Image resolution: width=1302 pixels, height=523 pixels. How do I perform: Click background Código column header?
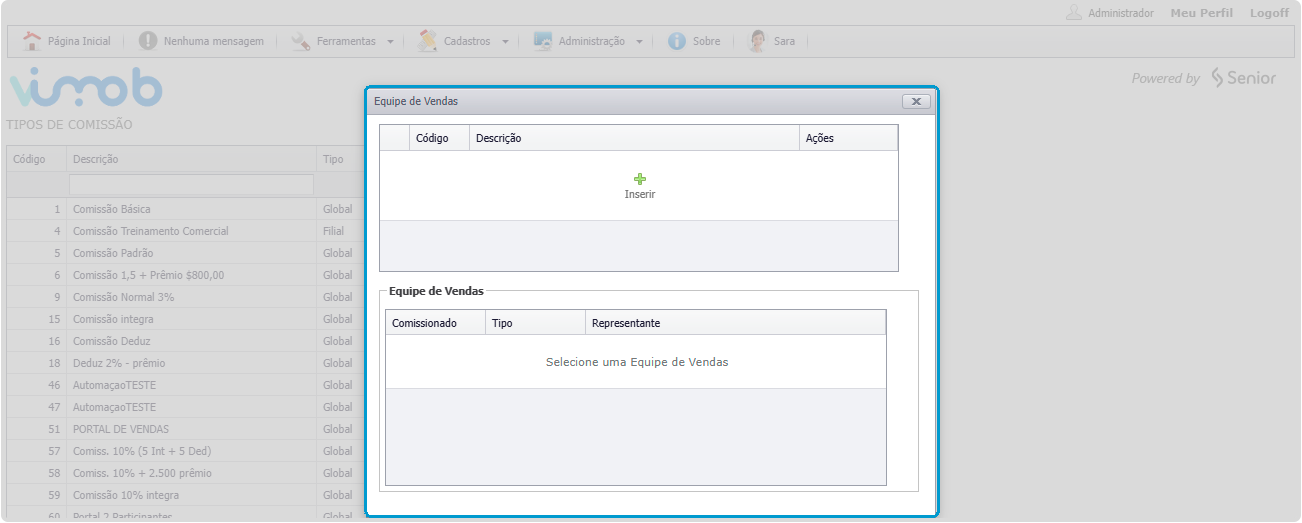(37, 159)
